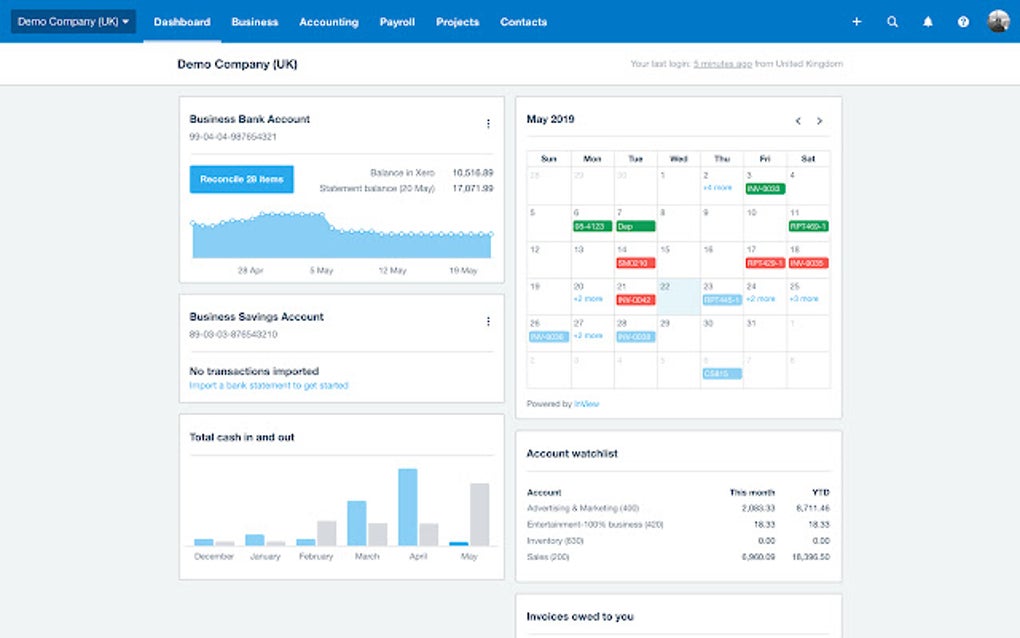Go to previous month in calendar

pos(798,121)
